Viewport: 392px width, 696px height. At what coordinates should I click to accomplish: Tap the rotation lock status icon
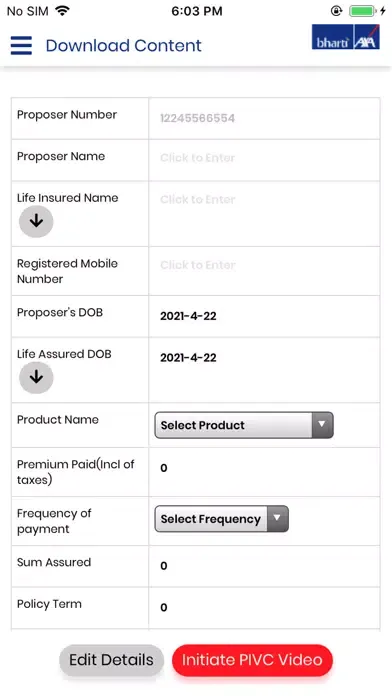337,11
